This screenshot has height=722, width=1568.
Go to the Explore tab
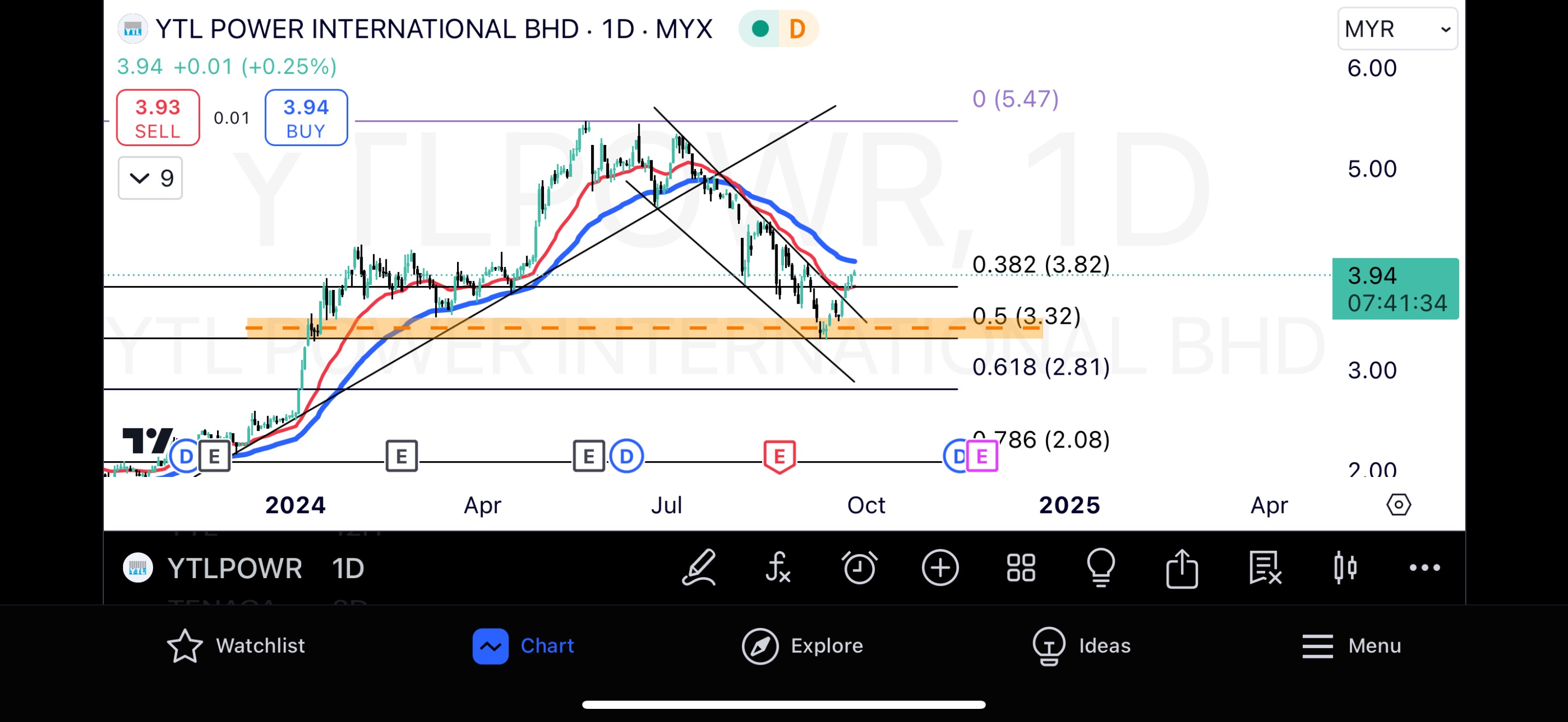click(x=802, y=645)
